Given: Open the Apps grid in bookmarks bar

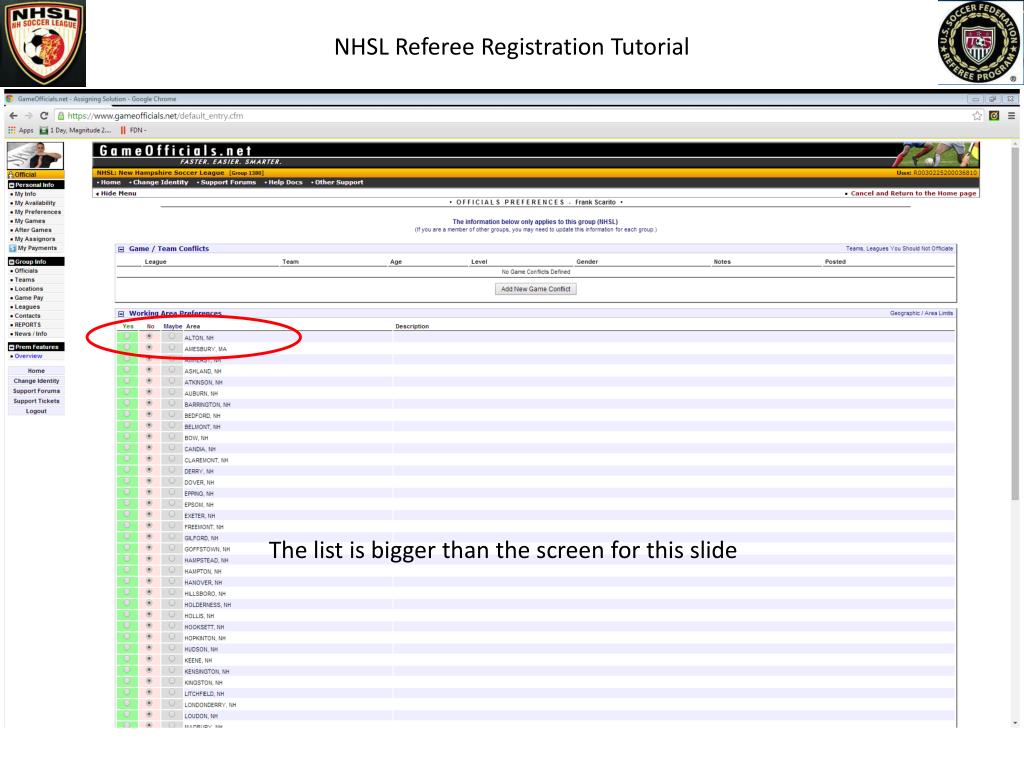Looking at the screenshot, I should pos(20,130).
